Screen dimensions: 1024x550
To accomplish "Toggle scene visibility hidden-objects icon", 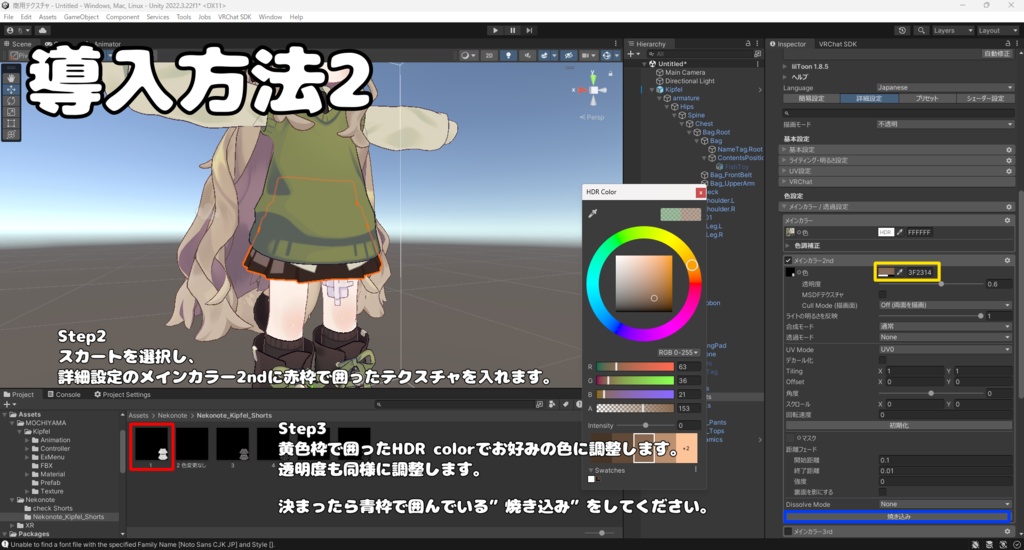I will pos(568,56).
